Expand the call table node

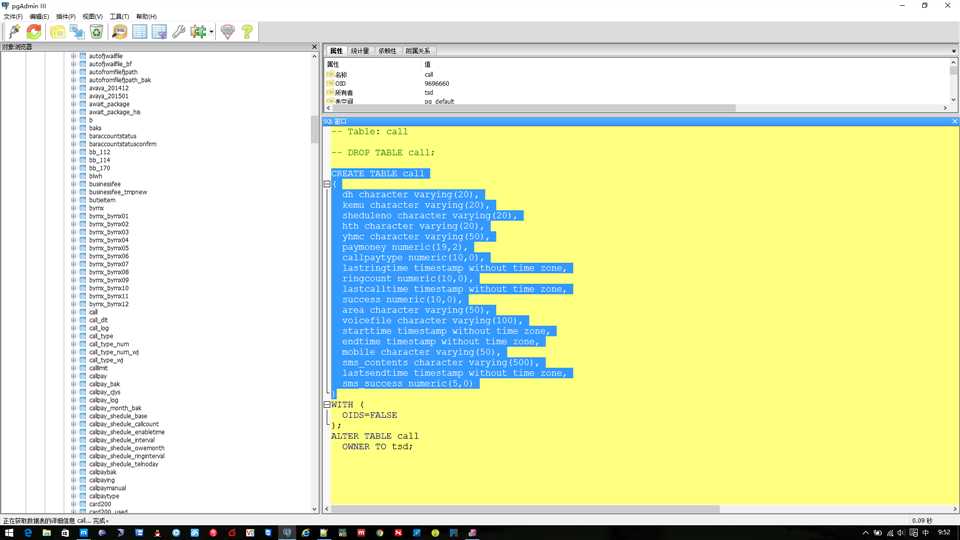coord(73,312)
